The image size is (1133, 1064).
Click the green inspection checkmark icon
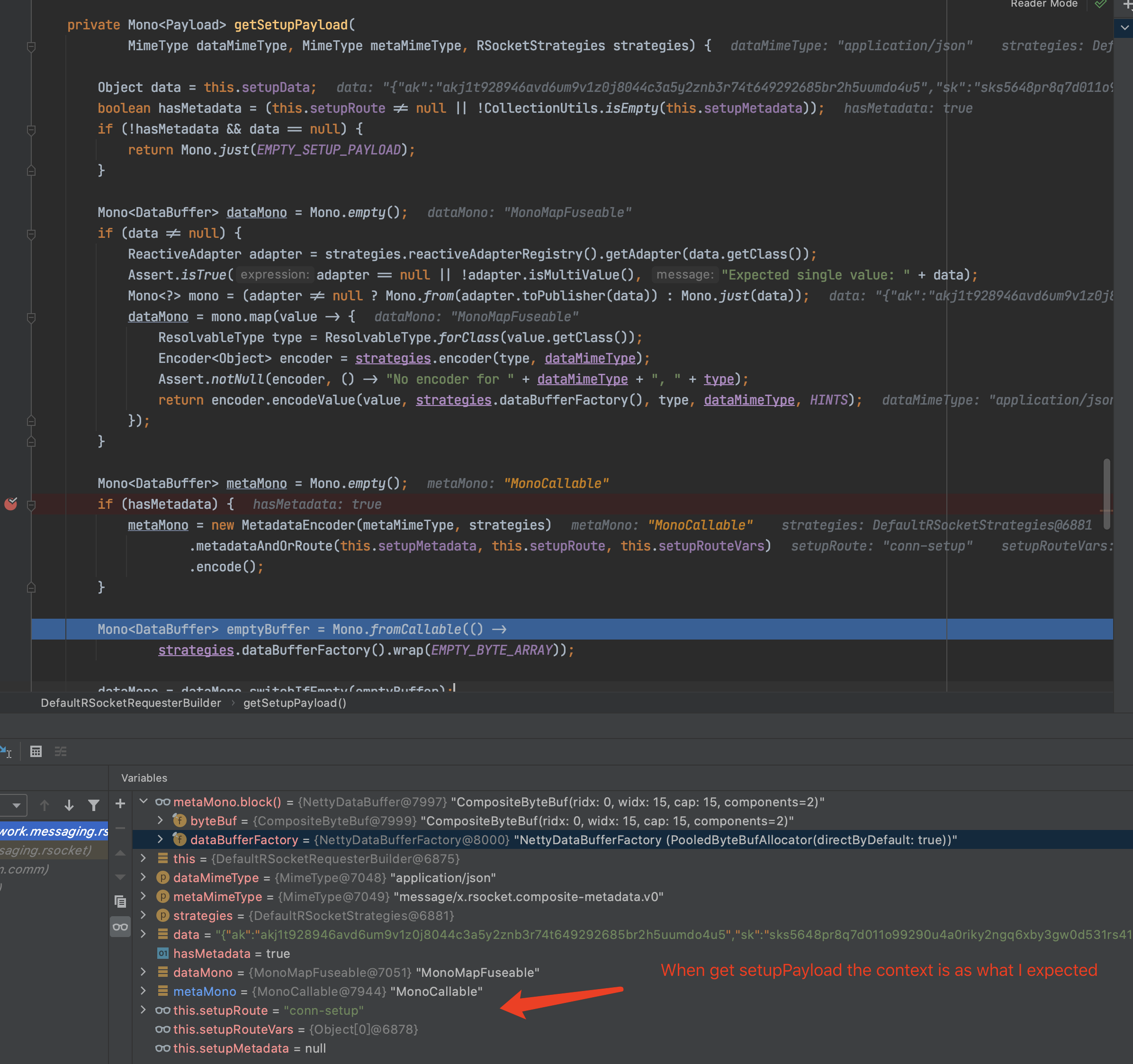tap(1100, 4)
